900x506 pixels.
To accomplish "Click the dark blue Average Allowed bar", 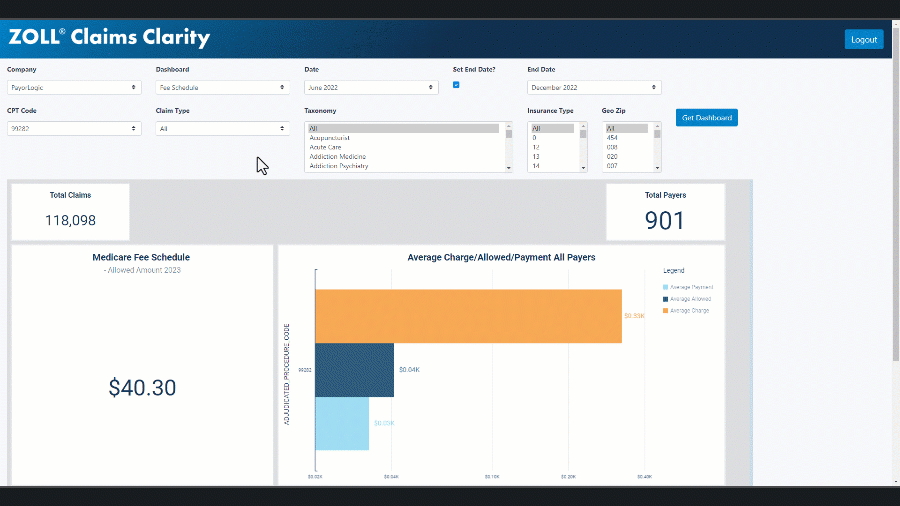I will pos(355,370).
